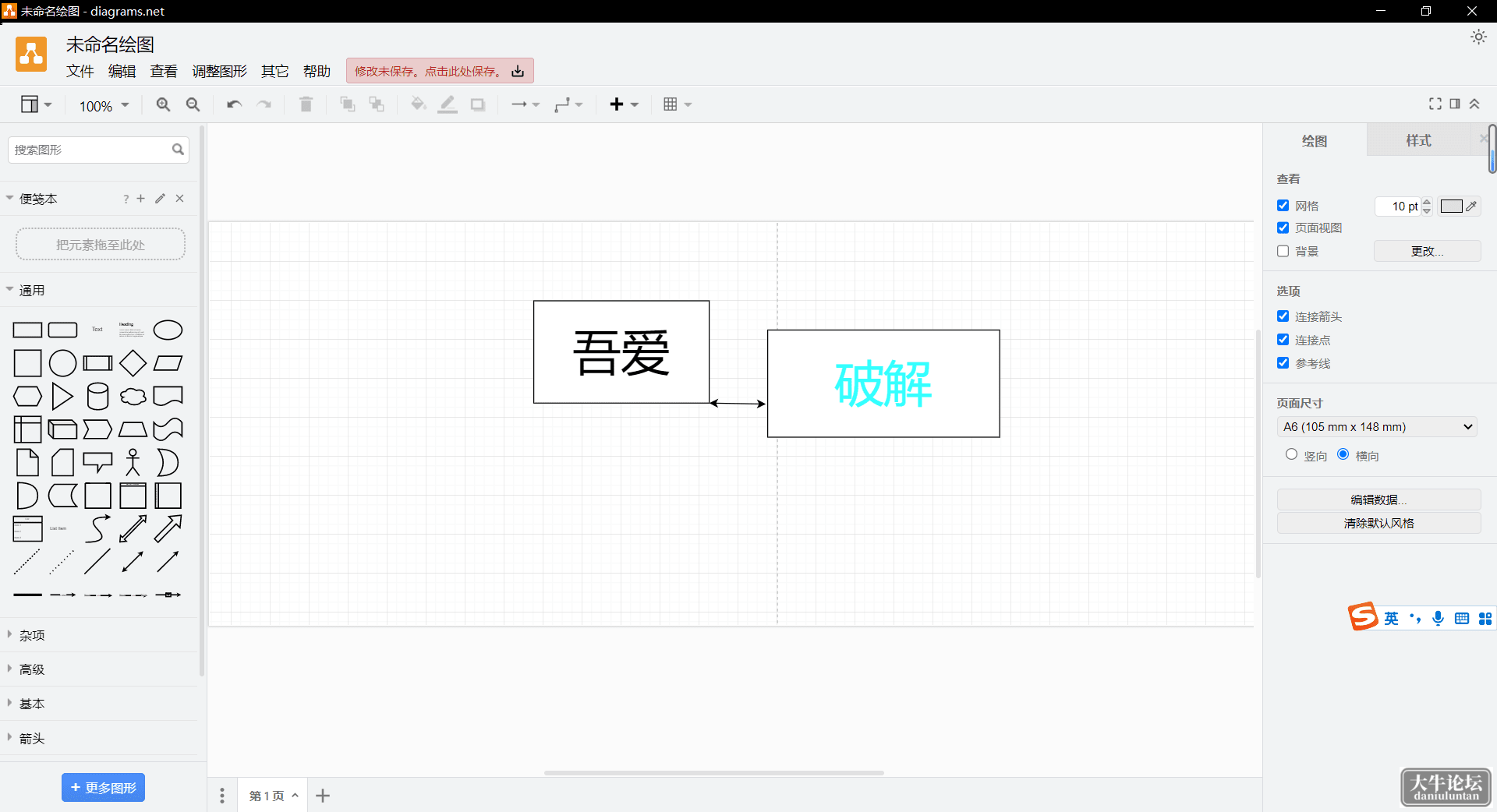Open the 文件 menu
Viewport: 1497px width, 812px height.
pyautogui.click(x=80, y=71)
